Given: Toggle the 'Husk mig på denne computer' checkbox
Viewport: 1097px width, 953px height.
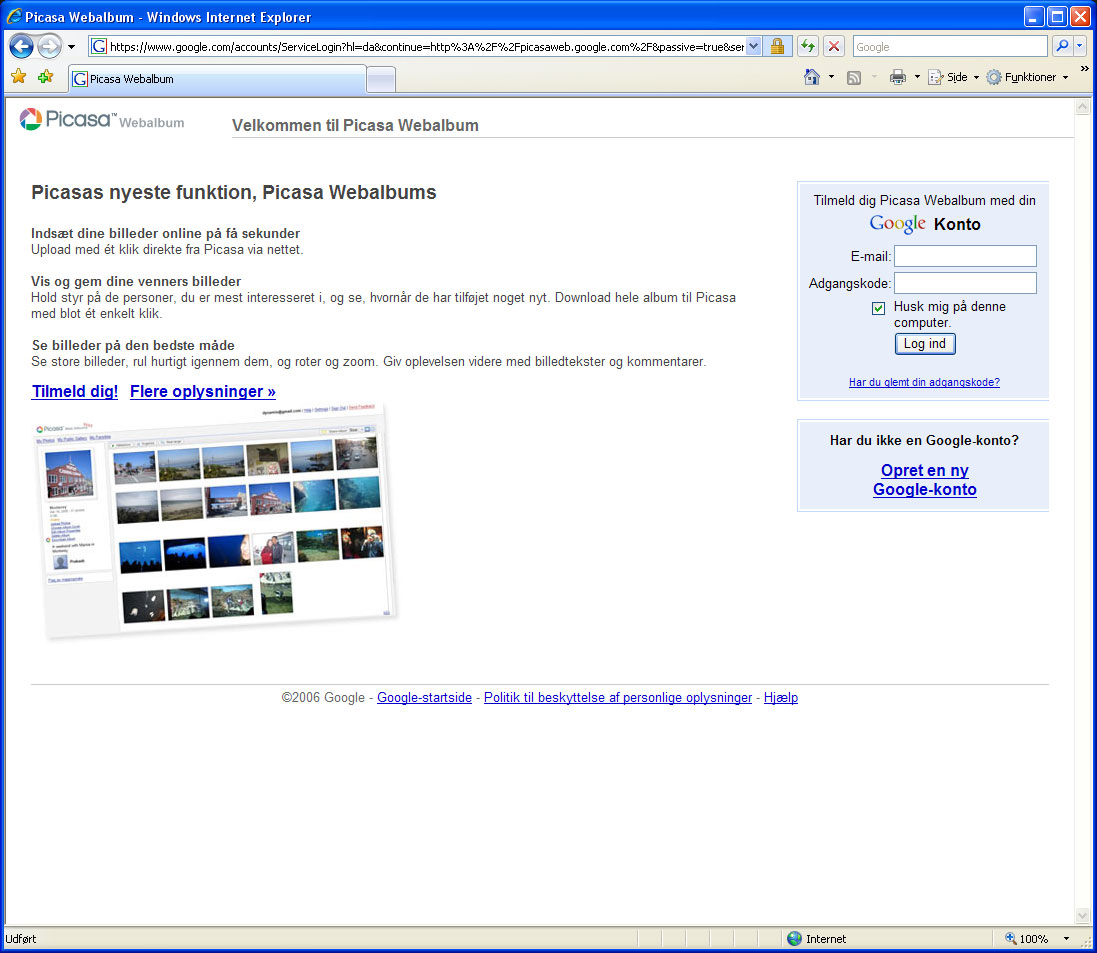Looking at the screenshot, I should click(878, 308).
